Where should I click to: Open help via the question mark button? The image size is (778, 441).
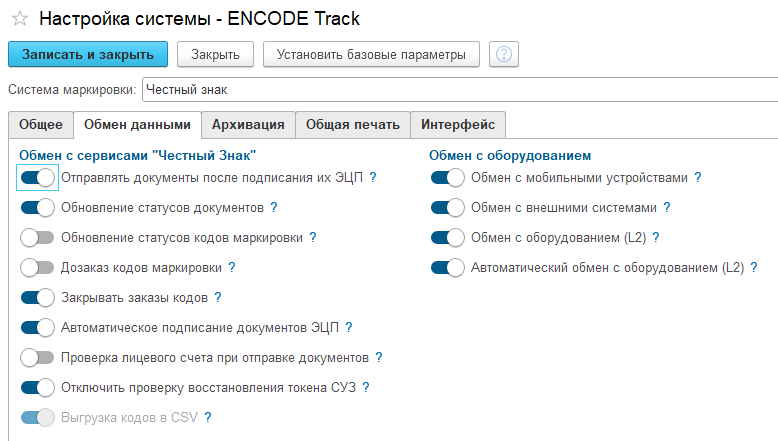click(503, 54)
